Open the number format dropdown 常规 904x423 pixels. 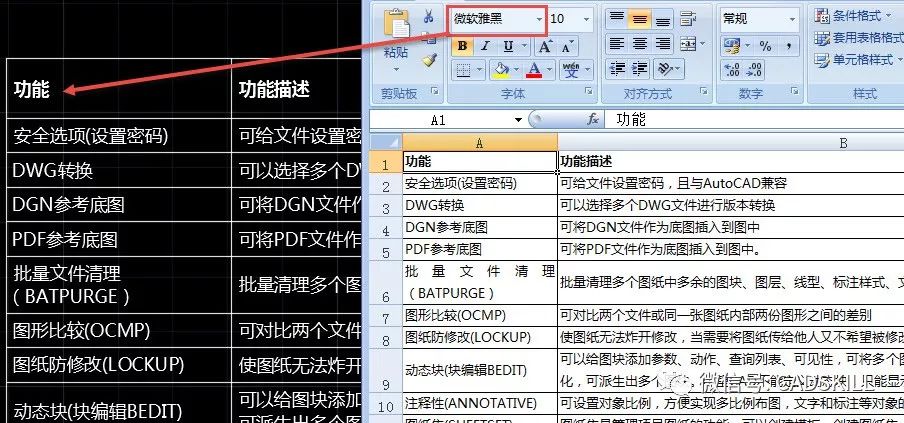pos(793,19)
